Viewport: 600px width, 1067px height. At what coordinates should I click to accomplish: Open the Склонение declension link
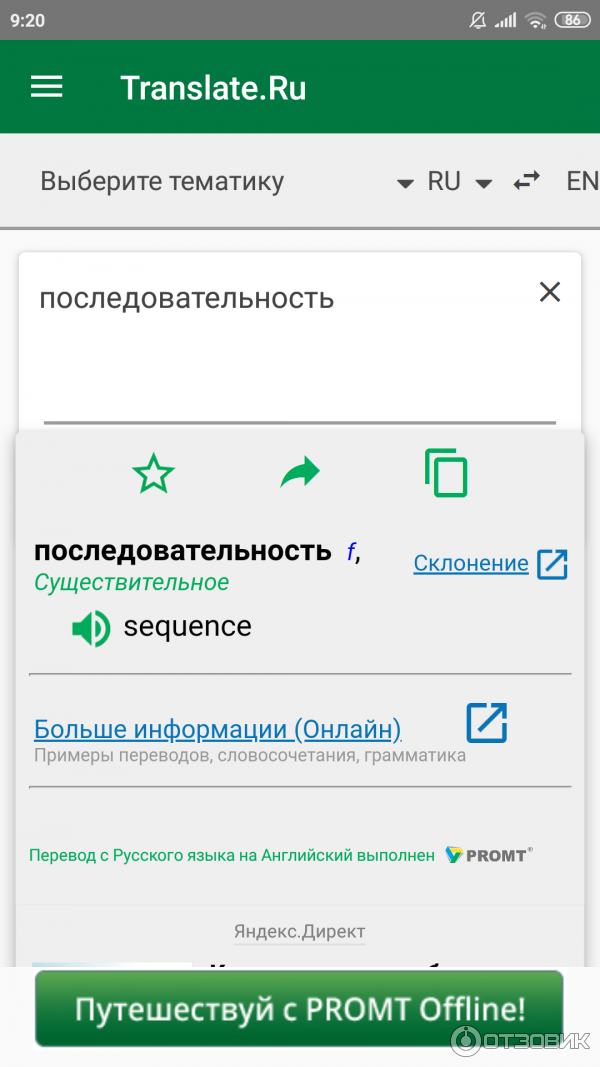[471, 564]
